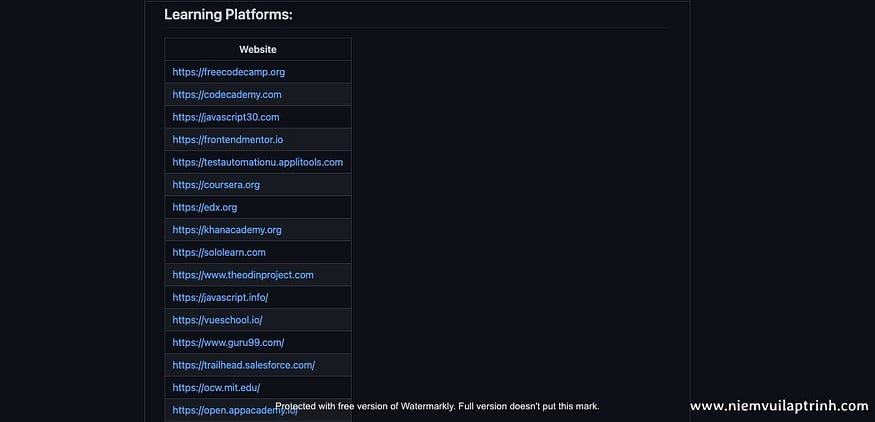Image resolution: width=875 pixels, height=422 pixels.
Task: Open the codecademy.com link
Action: tap(227, 95)
